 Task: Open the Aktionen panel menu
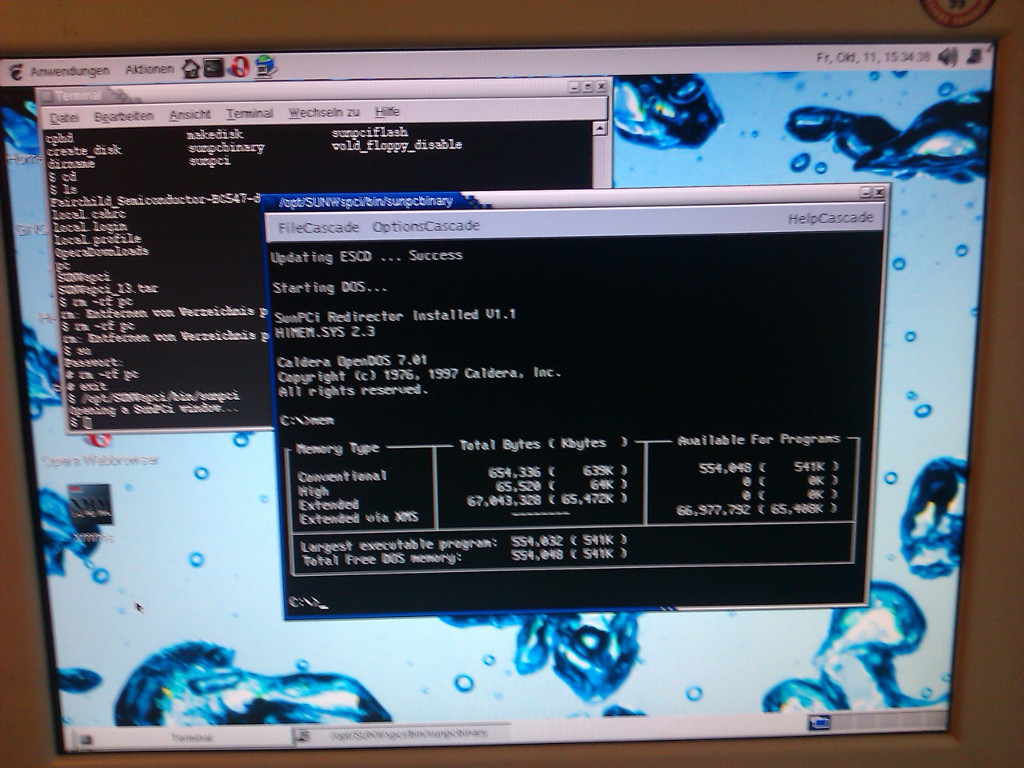point(150,69)
